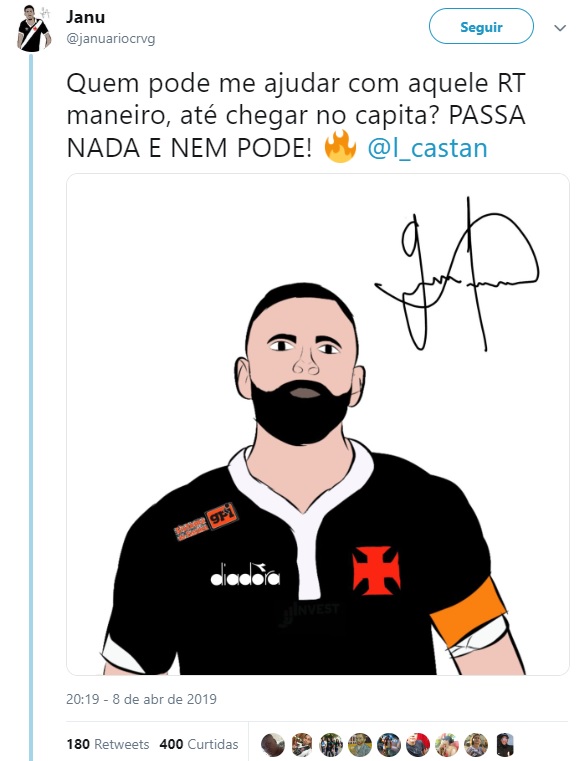Open the attached player illustration image
587x761 pixels.
tap(318, 424)
